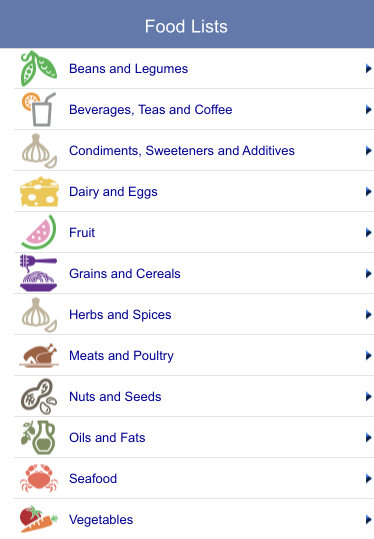This screenshot has width=374, height=539.
Task: Expand the Fruit row arrow
Action: point(368,232)
